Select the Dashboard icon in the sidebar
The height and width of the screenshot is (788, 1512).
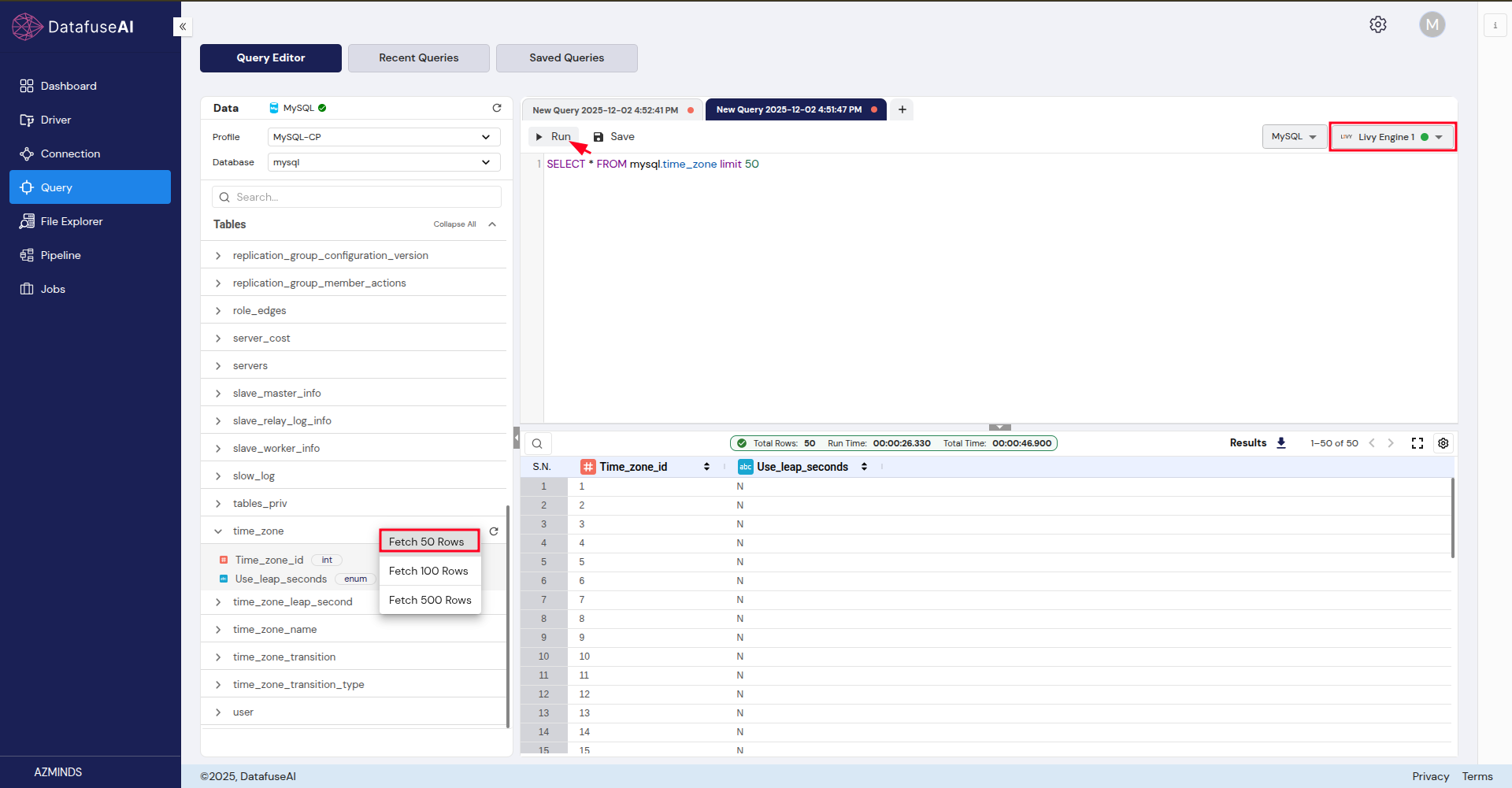pyautogui.click(x=27, y=85)
